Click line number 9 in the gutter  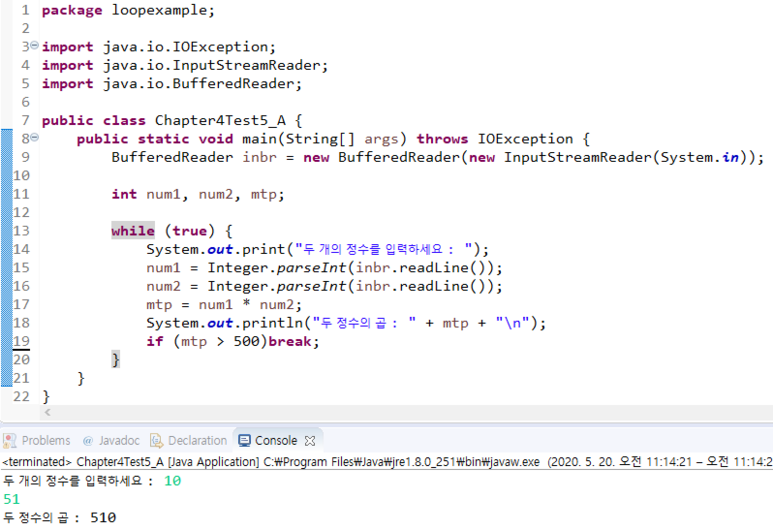click(25, 157)
